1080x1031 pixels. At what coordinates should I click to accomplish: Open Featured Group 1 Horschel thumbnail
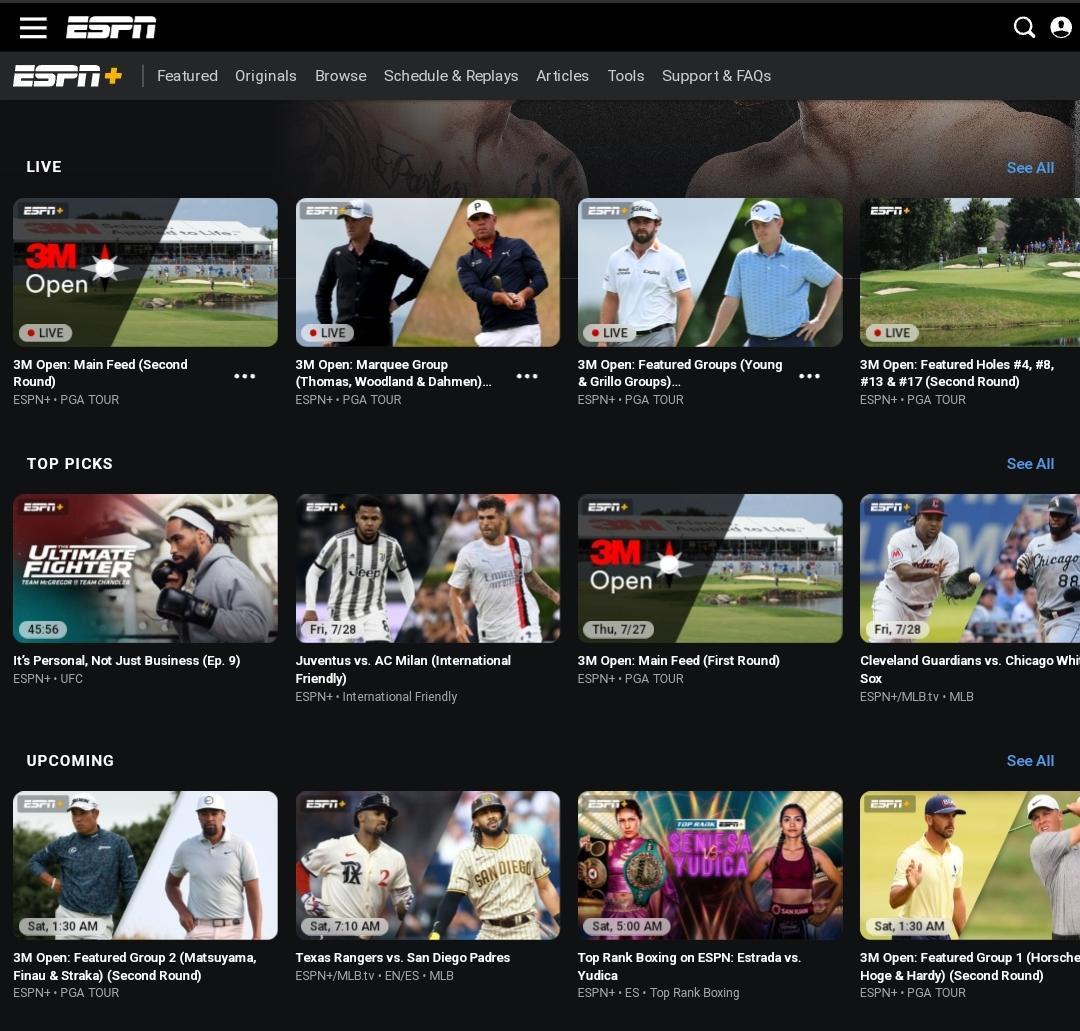click(x=970, y=866)
